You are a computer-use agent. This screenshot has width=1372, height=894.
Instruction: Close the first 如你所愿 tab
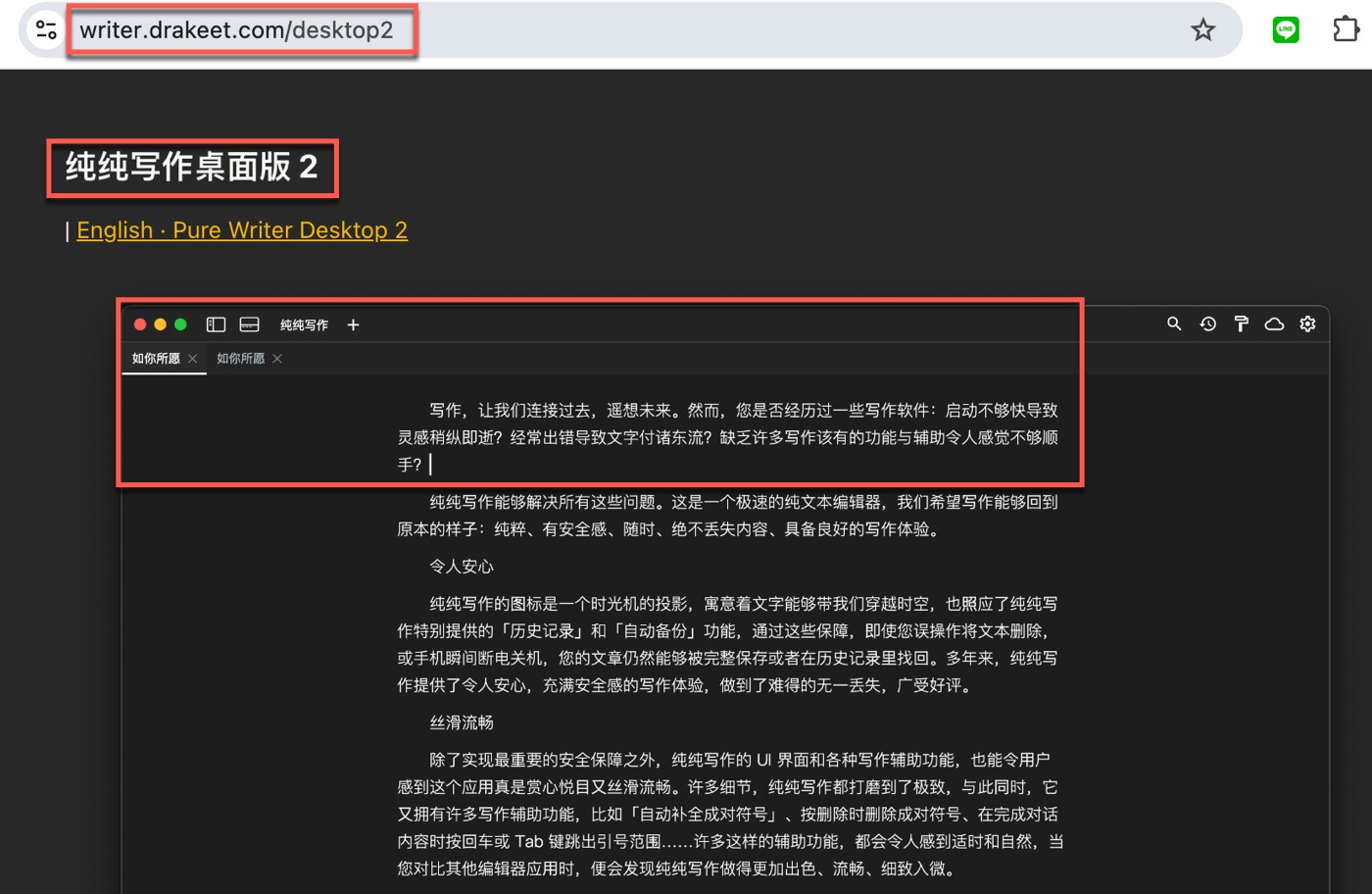pyautogui.click(x=193, y=359)
